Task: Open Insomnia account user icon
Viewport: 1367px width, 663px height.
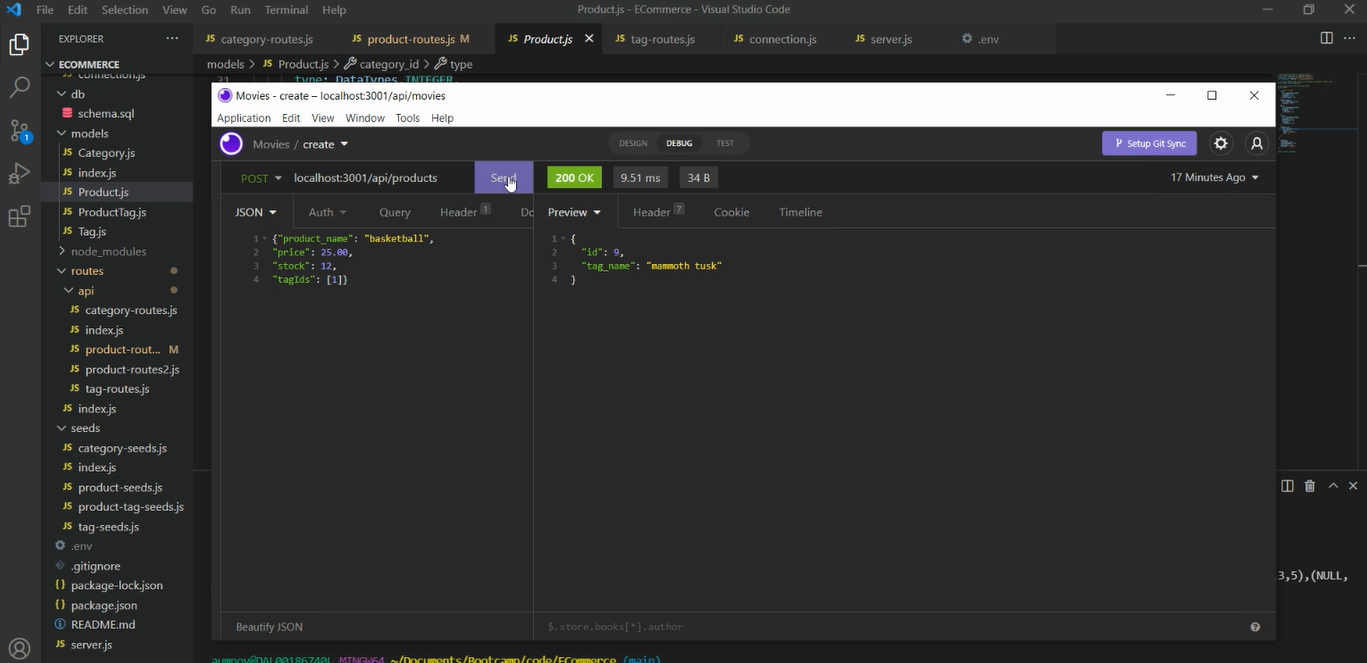Action: tap(1257, 144)
